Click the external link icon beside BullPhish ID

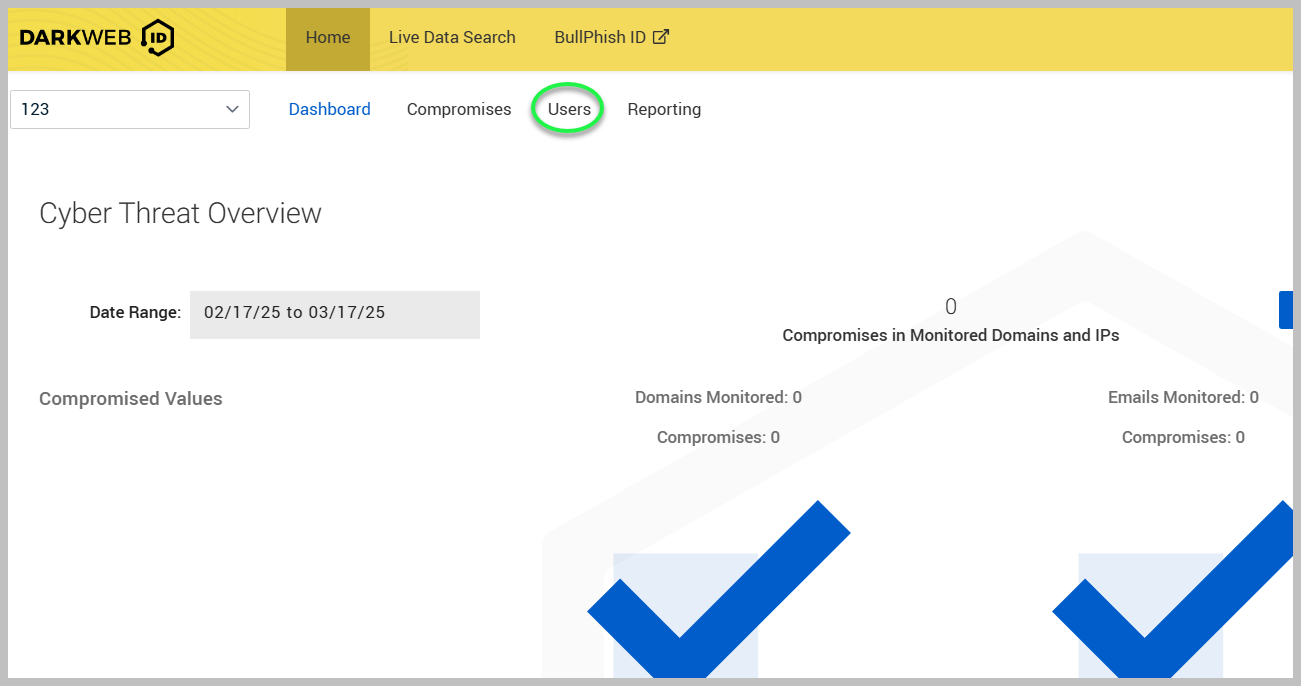(x=660, y=37)
